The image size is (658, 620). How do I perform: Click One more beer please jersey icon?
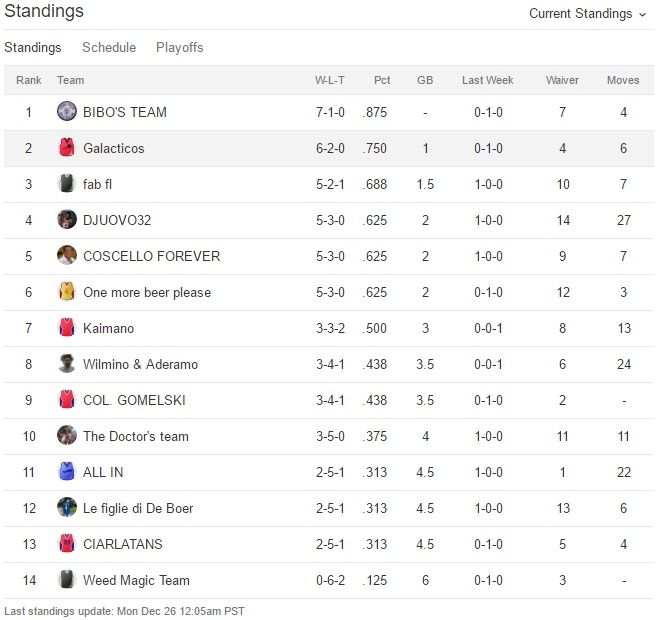click(67, 292)
